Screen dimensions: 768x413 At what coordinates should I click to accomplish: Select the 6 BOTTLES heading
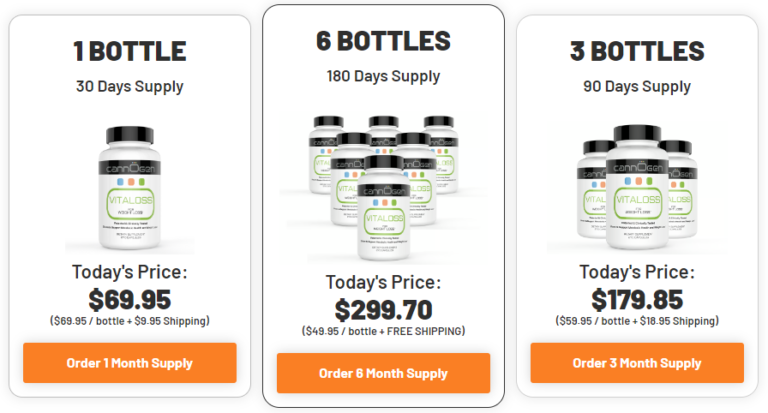(x=383, y=42)
